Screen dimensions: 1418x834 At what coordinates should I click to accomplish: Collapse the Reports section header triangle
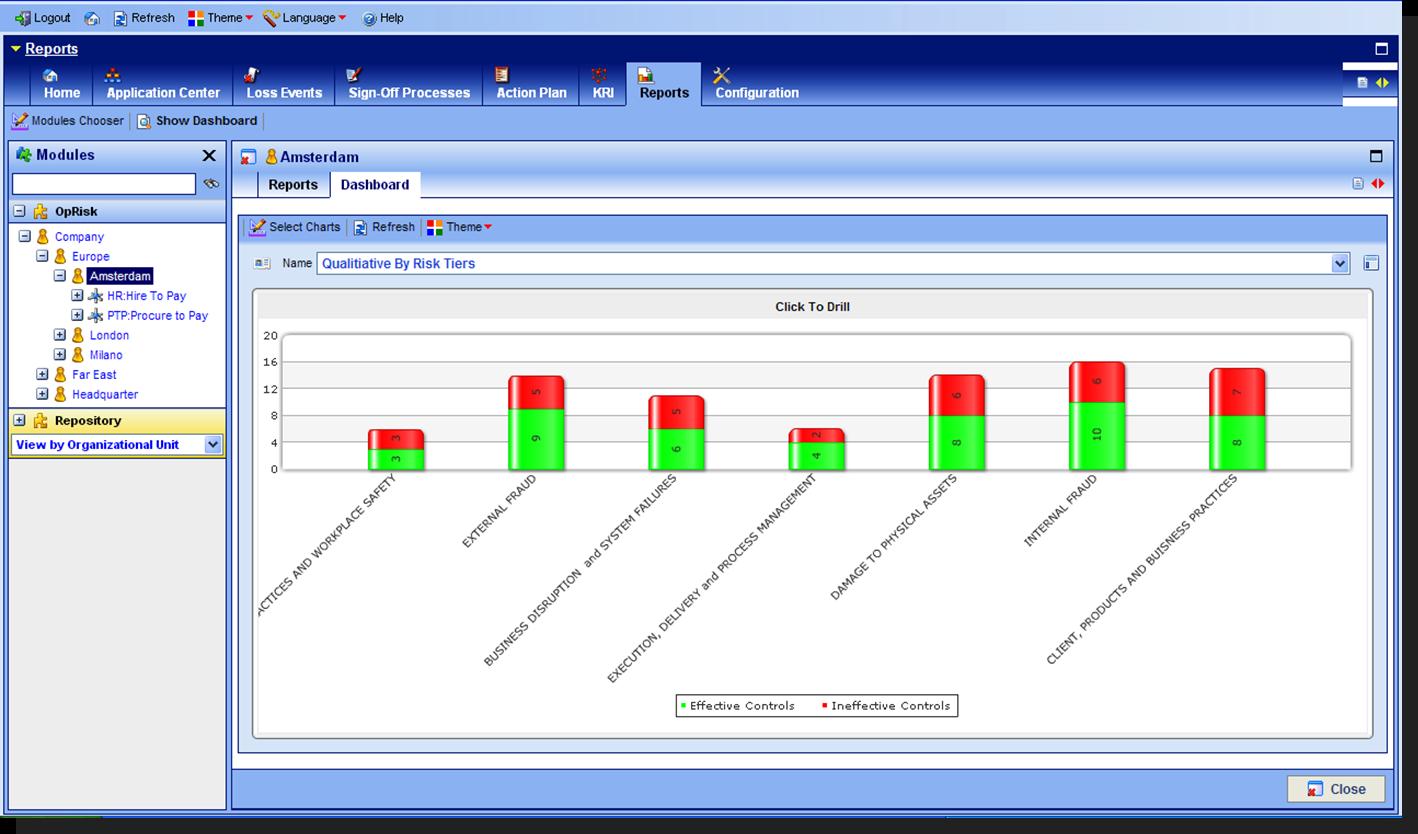click(16, 49)
